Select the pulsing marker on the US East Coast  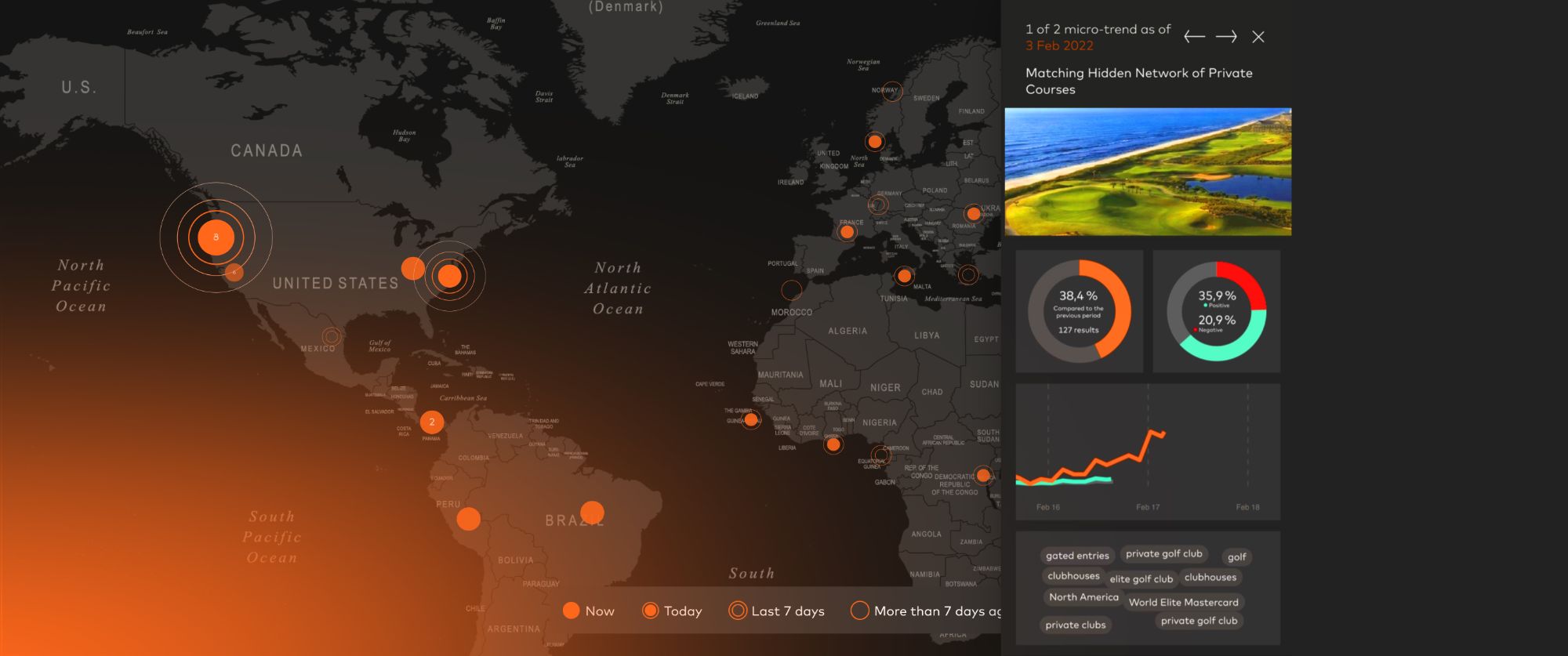coord(449,276)
